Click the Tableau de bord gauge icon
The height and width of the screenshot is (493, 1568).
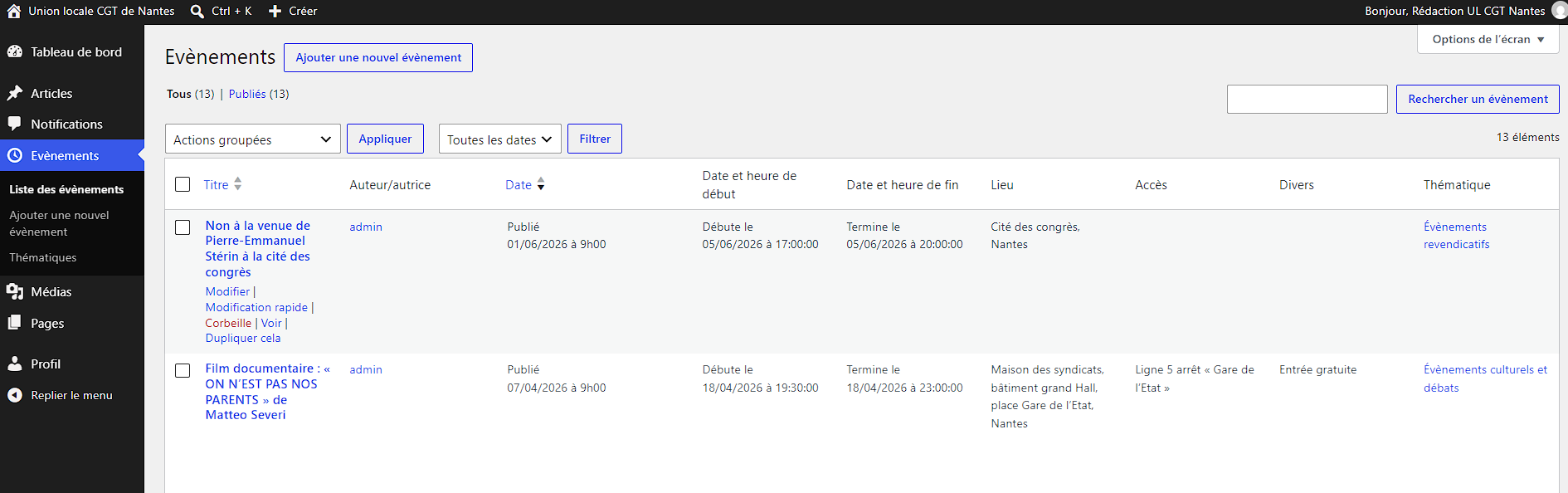[x=15, y=51]
